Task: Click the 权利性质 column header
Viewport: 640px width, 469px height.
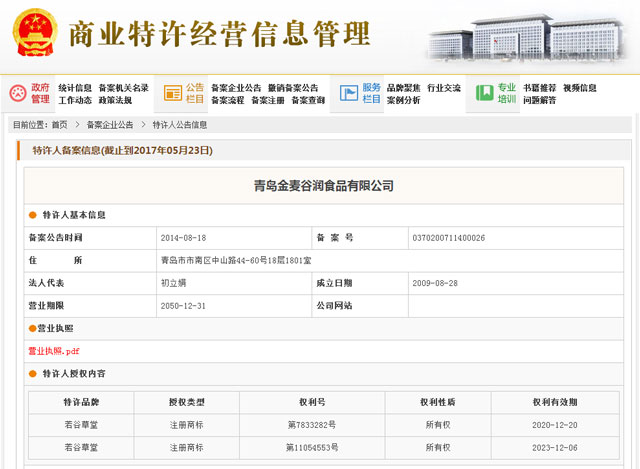Action: (438, 402)
